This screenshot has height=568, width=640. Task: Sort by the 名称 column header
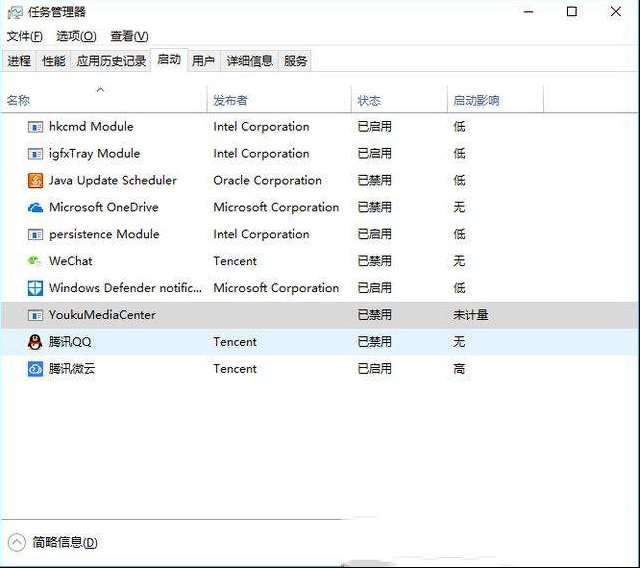pos(104,99)
